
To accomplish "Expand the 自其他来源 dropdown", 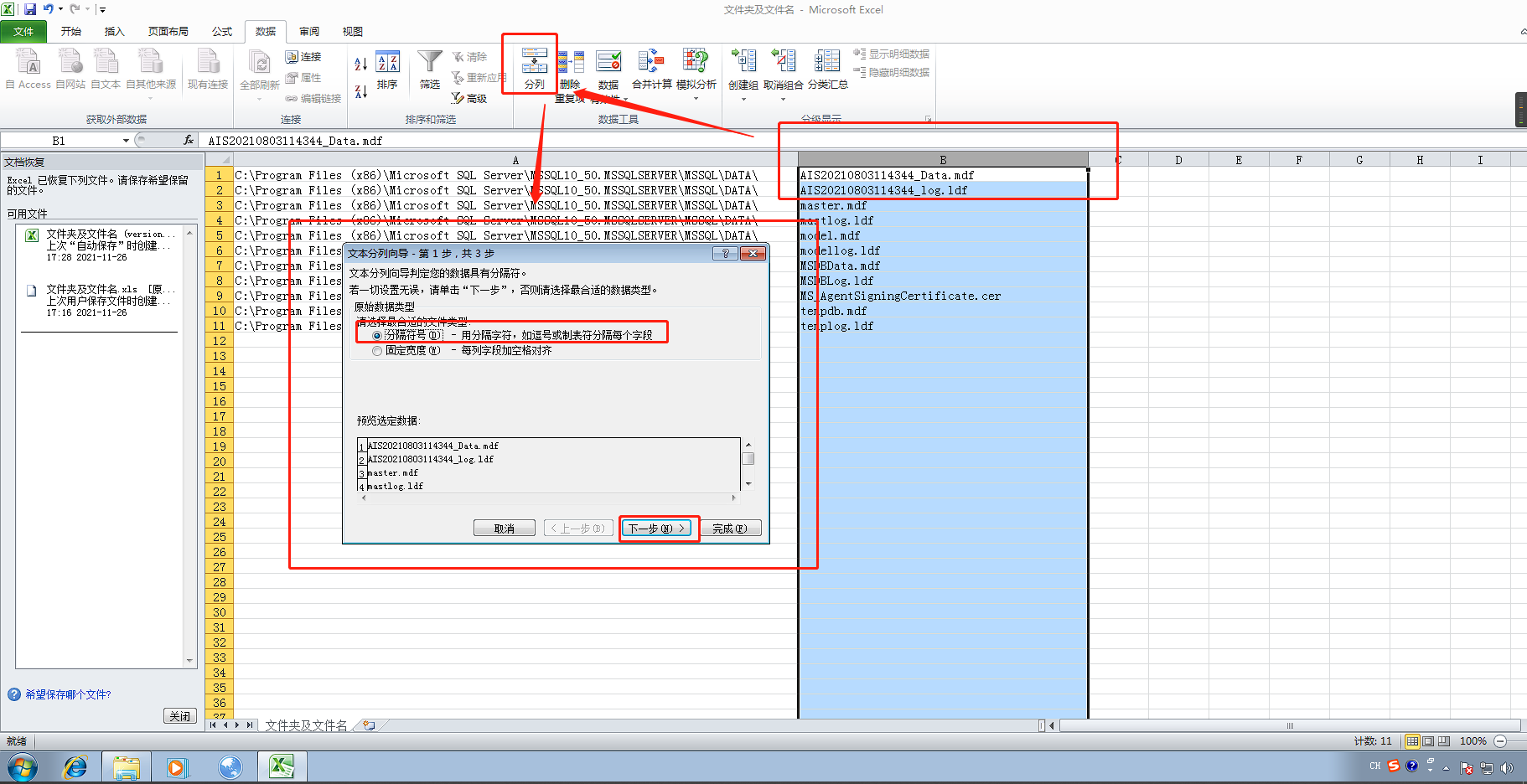I will point(151,97).
